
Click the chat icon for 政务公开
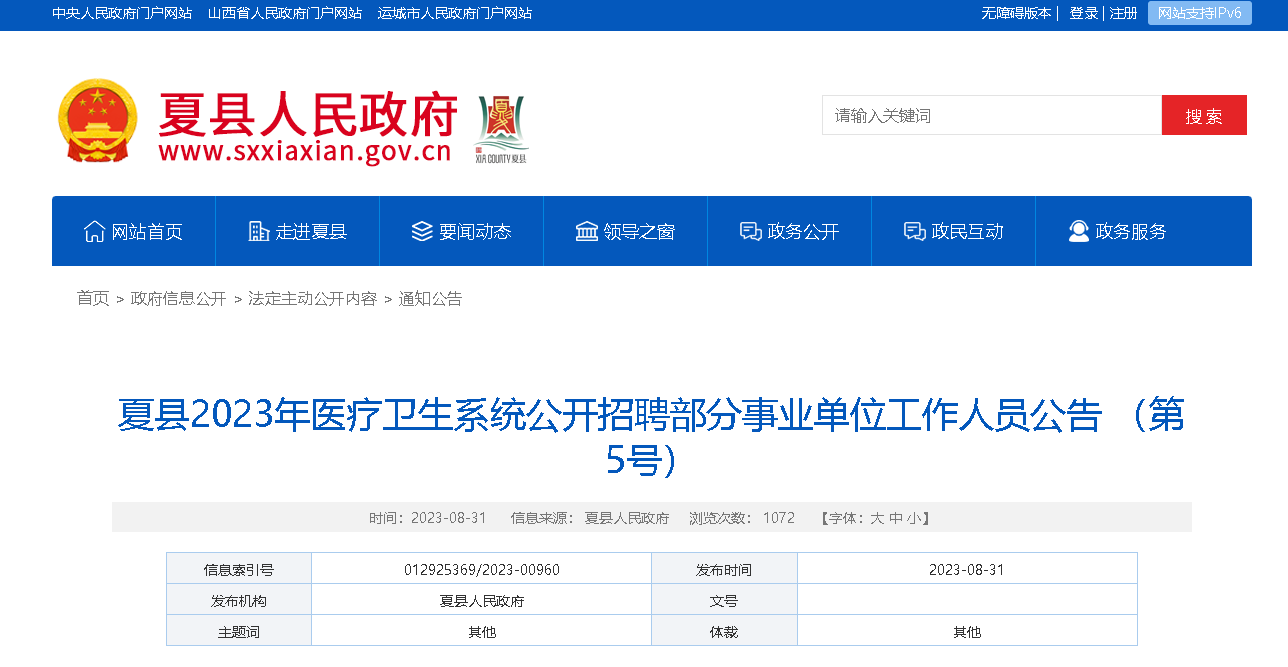point(750,231)
